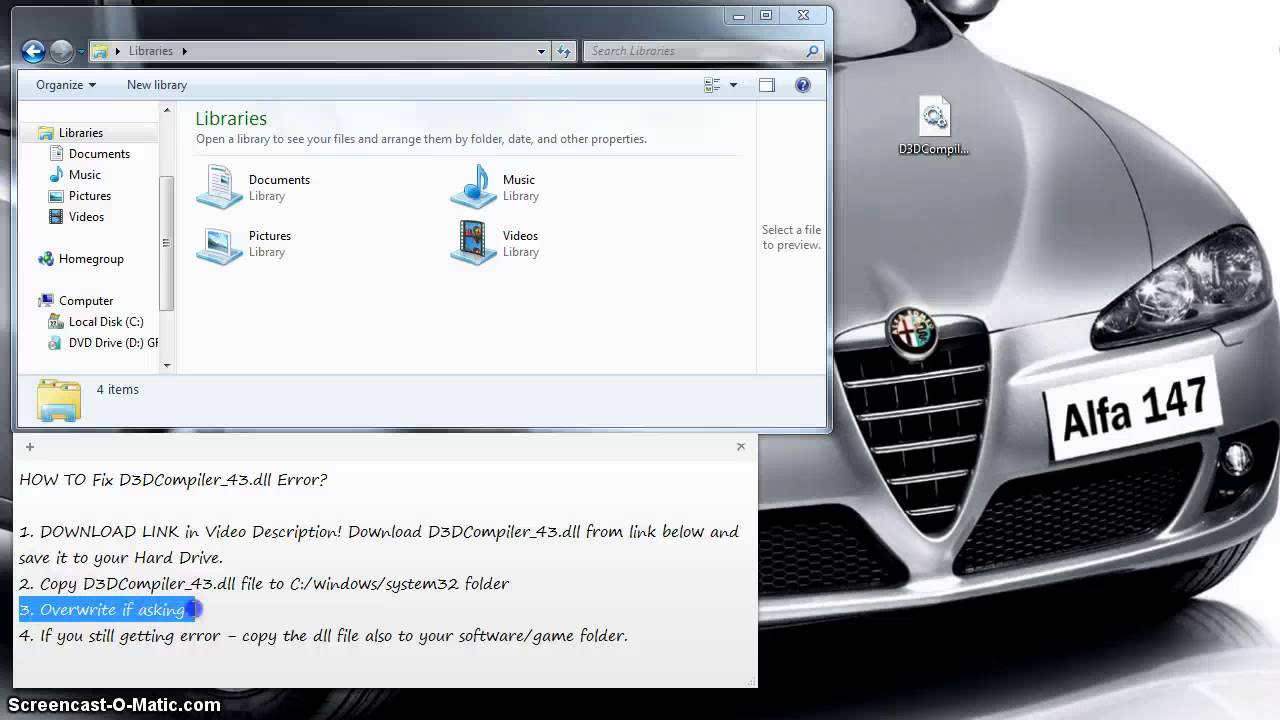The image size is (1280, 720).
Task: Select Pictures in the navigation pane
Action: [89, 196]
